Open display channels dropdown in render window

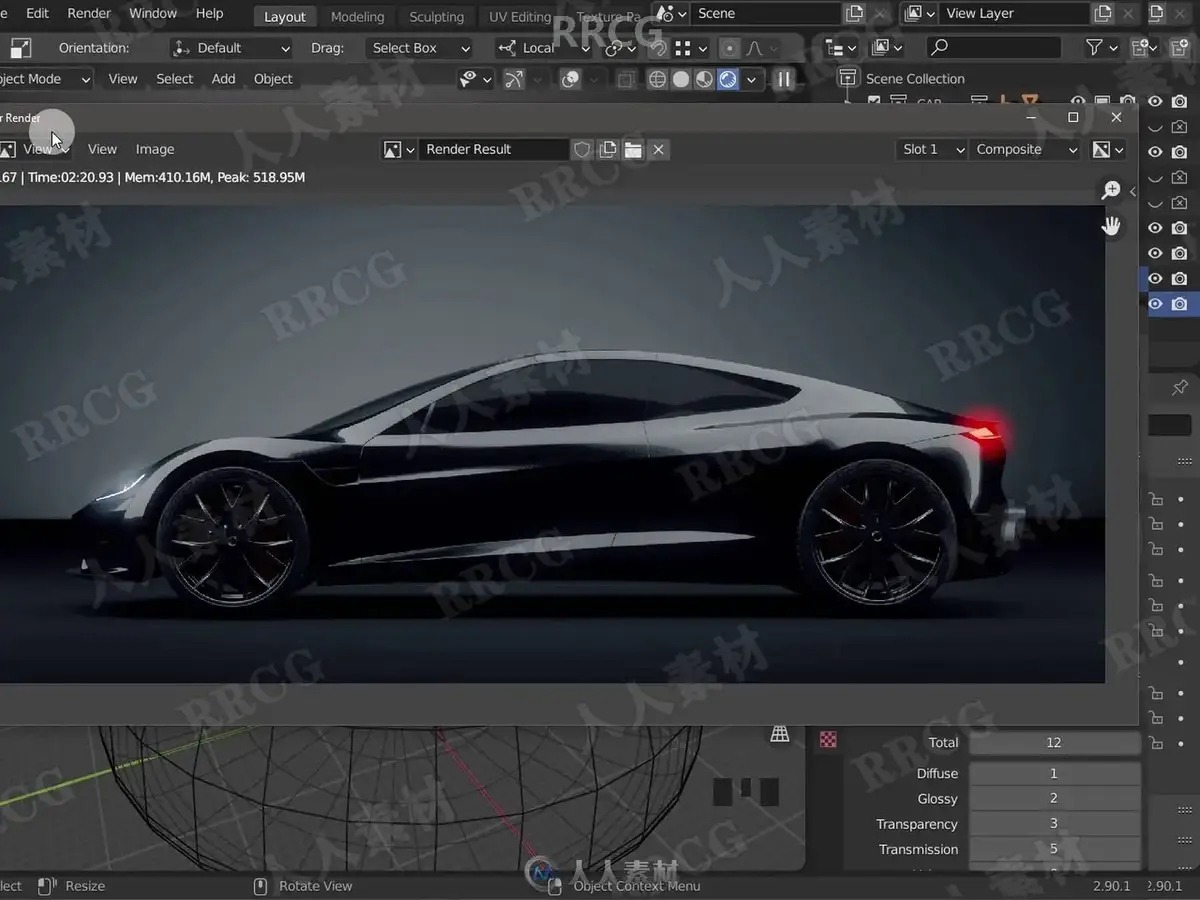tap(1108, 149)
